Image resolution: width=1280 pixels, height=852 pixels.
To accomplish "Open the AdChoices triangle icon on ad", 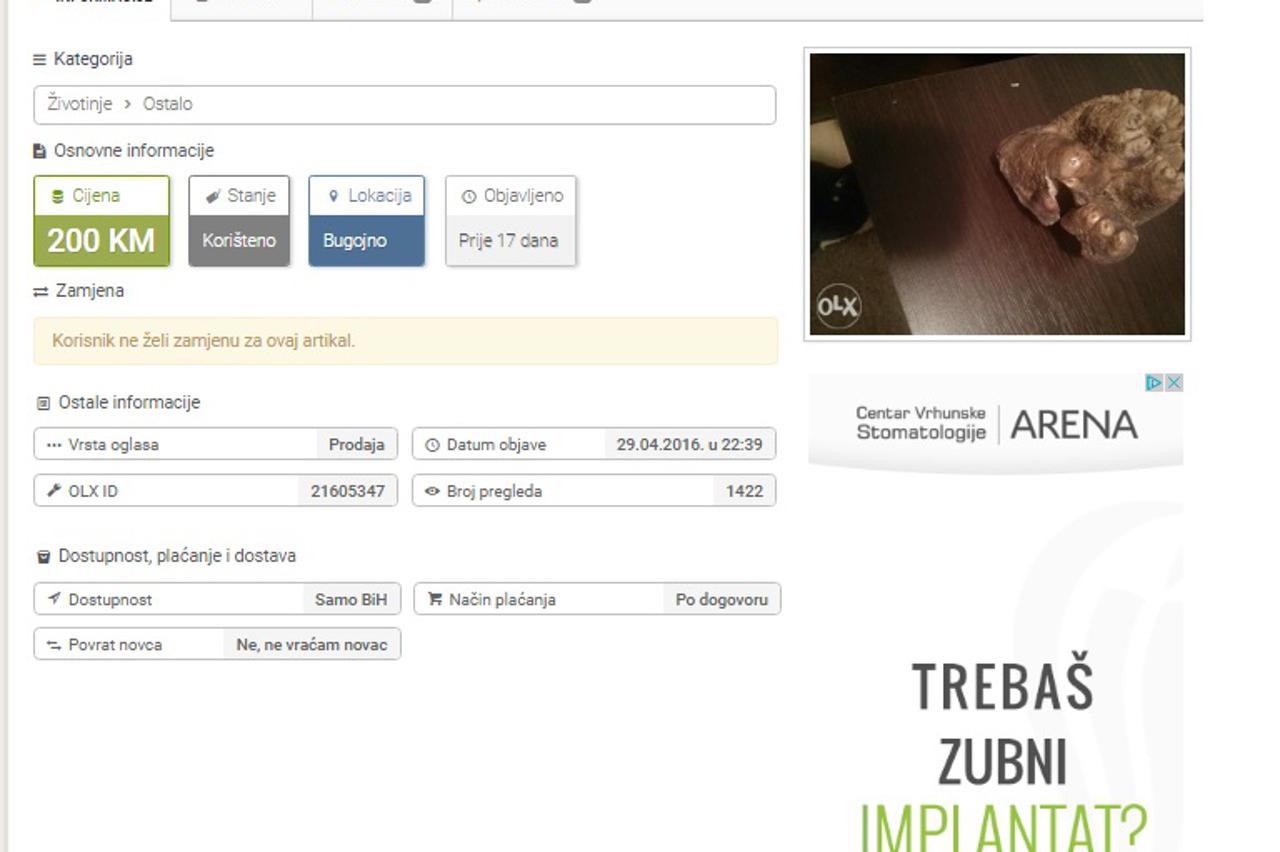I will tap(1154, 383).
